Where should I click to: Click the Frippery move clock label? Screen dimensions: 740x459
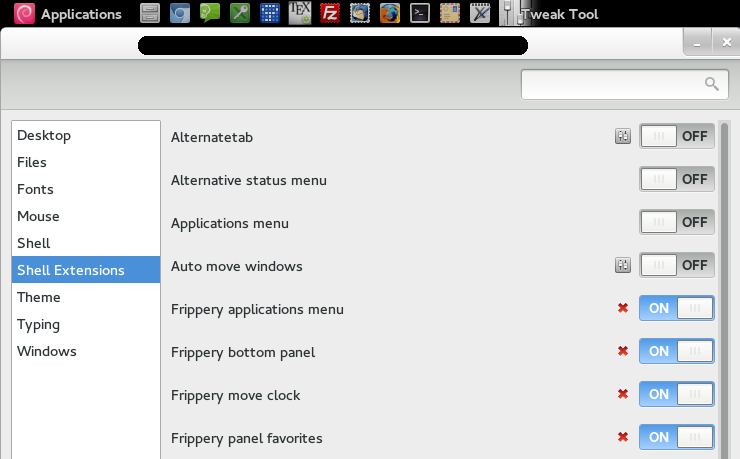click(235, 395)
